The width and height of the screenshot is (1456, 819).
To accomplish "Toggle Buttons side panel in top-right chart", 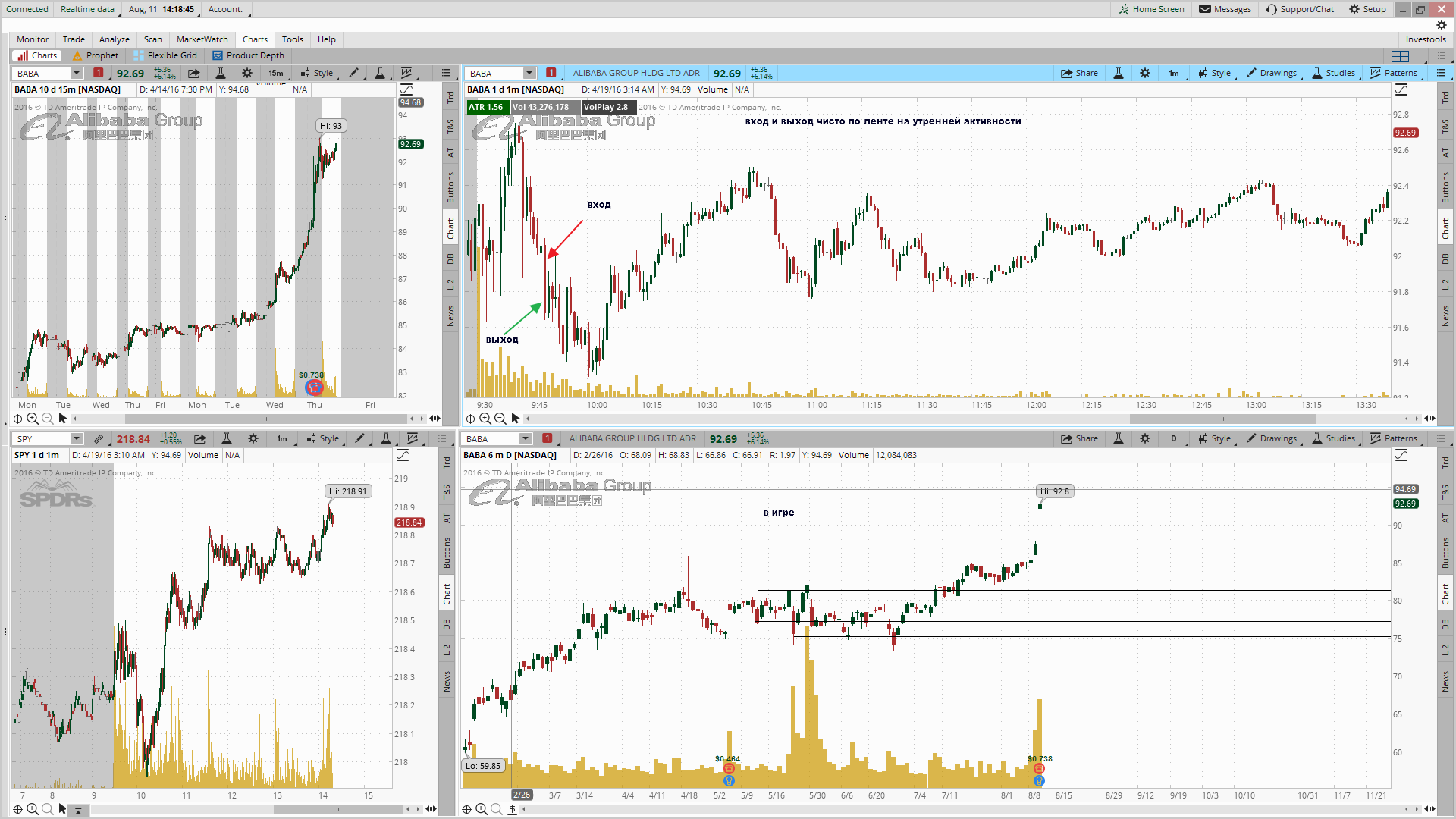I will 1445,187.
